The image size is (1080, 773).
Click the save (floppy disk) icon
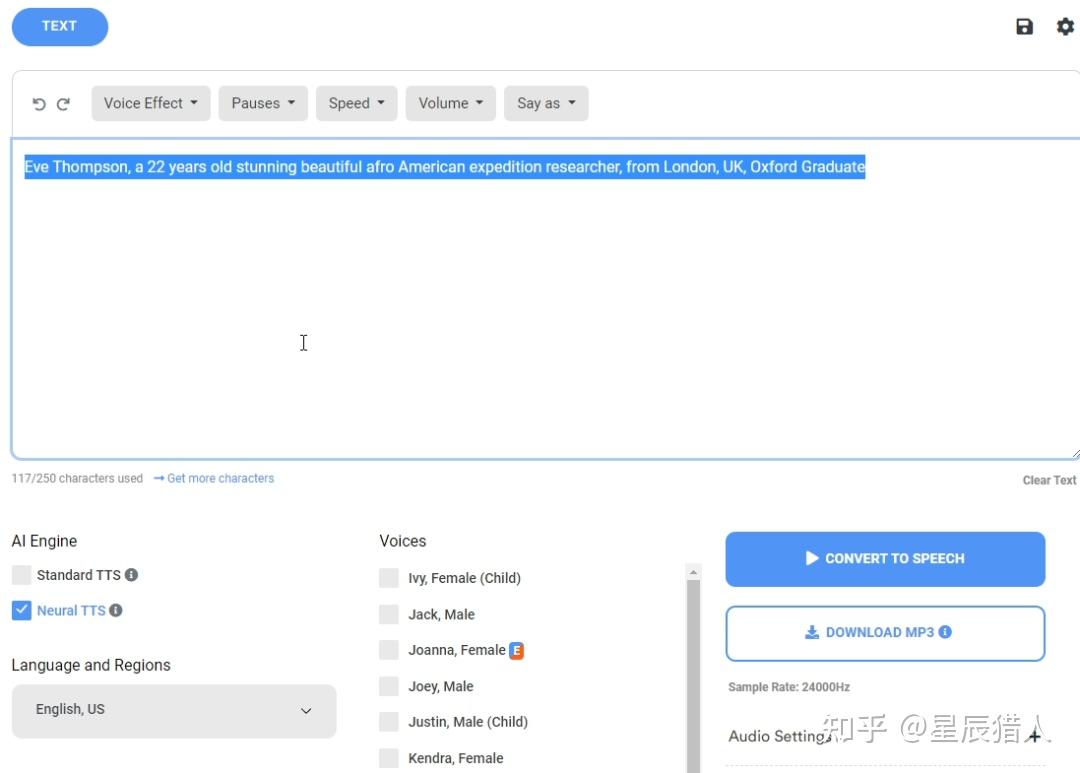[x=1024, y=27]
